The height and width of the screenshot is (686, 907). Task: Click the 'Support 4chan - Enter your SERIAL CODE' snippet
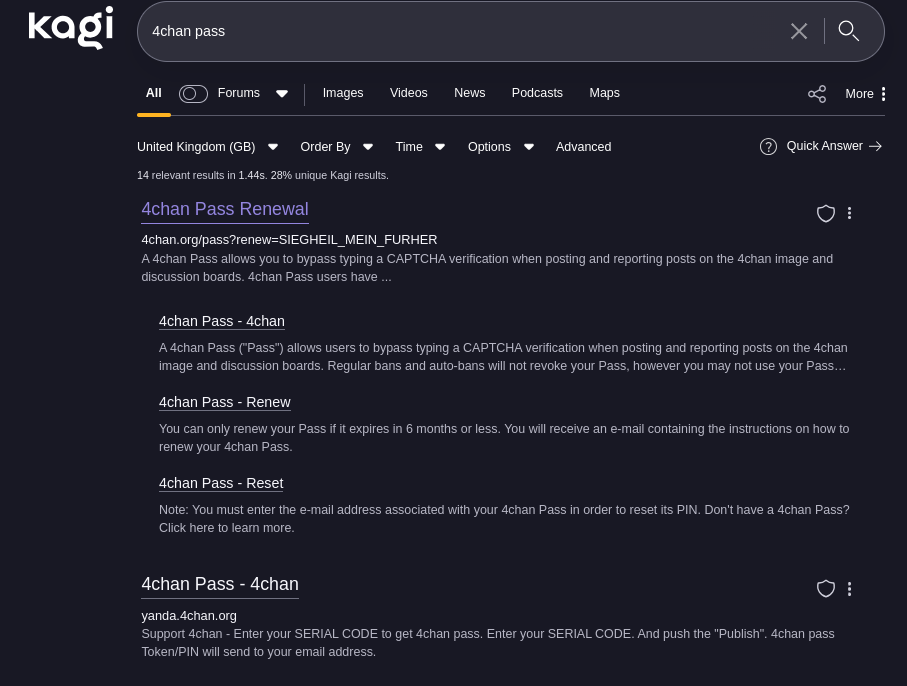(x=488, y=643)
